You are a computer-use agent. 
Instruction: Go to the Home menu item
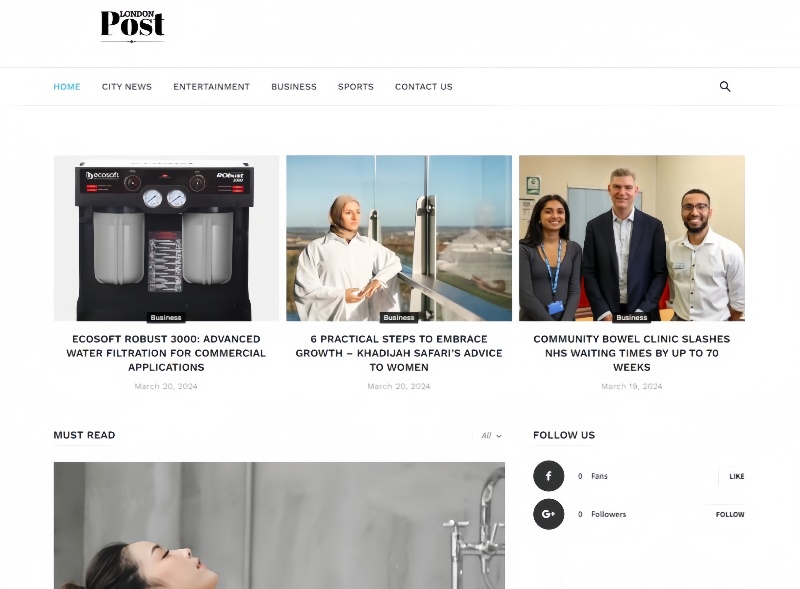67,87
